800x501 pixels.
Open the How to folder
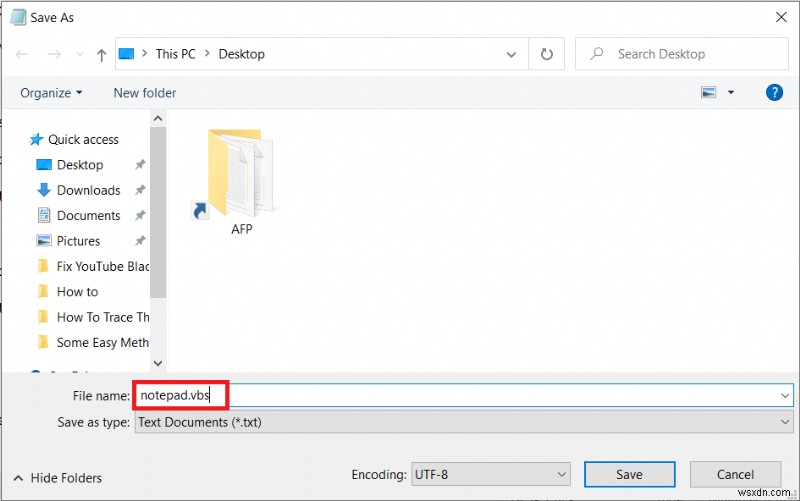pyautogui.click(x=78, y=292)
